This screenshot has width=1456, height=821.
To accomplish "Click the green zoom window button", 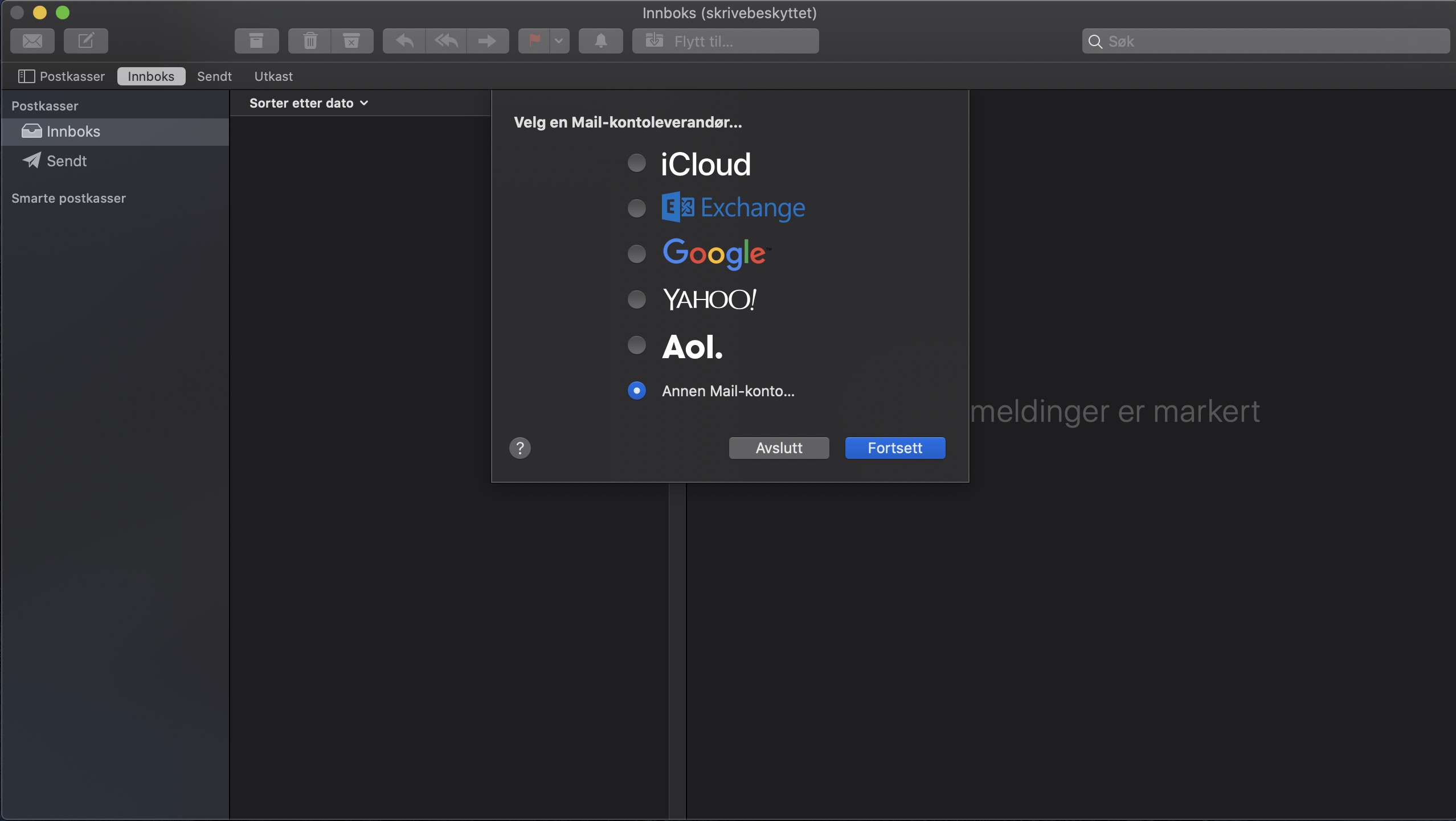I will 63,13.
